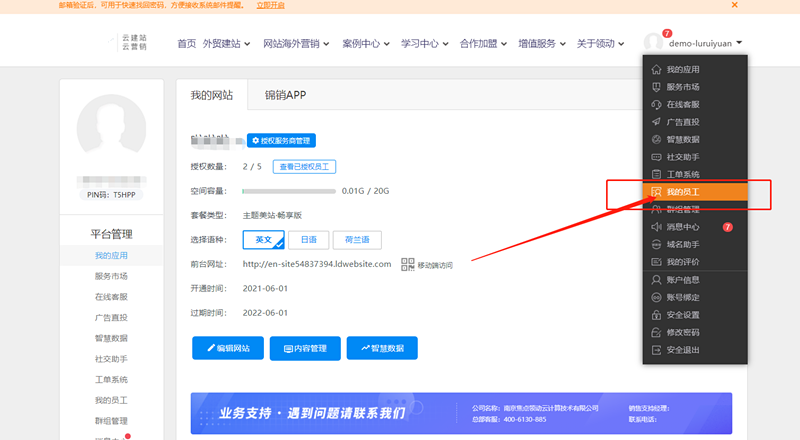Click the 广告直投 paper plane icon

(x=656, y=122)
